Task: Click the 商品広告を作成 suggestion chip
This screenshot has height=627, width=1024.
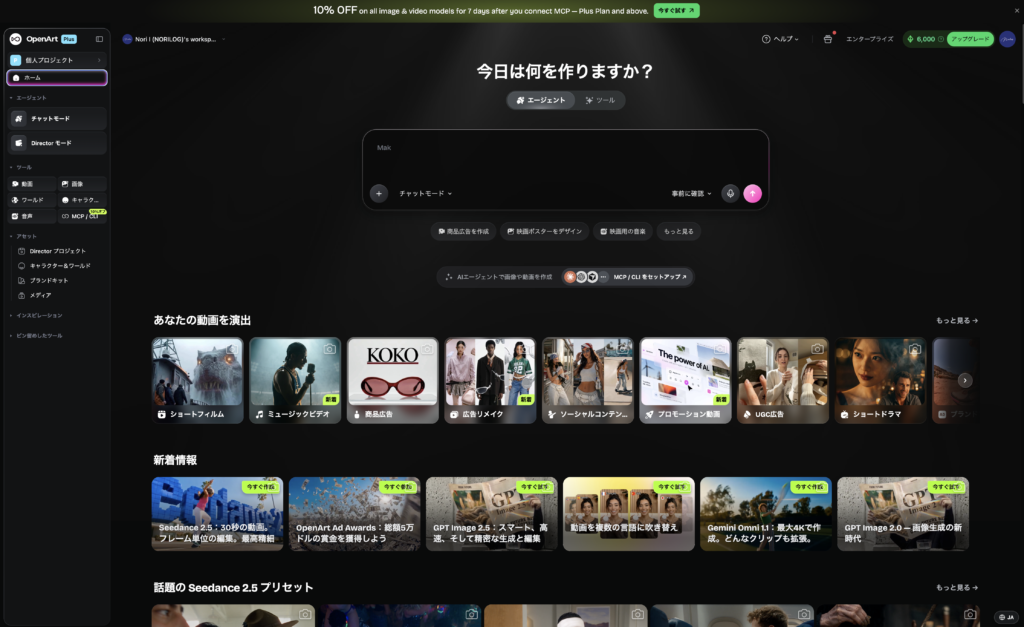Action: coord(464,231)
